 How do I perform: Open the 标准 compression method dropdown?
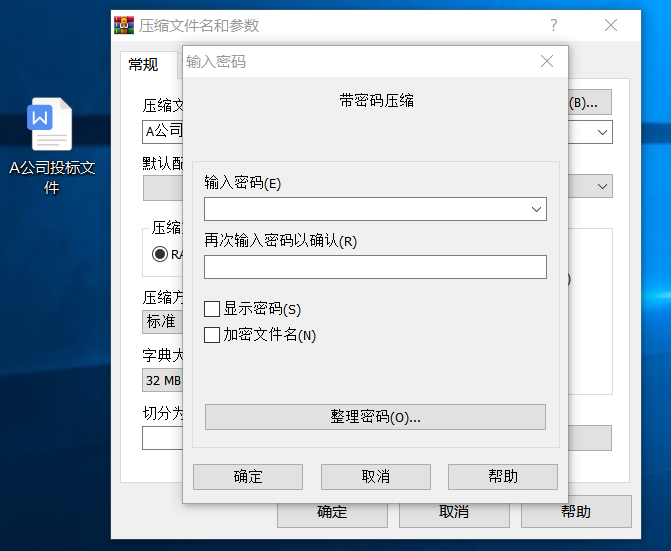pos(163,321)
